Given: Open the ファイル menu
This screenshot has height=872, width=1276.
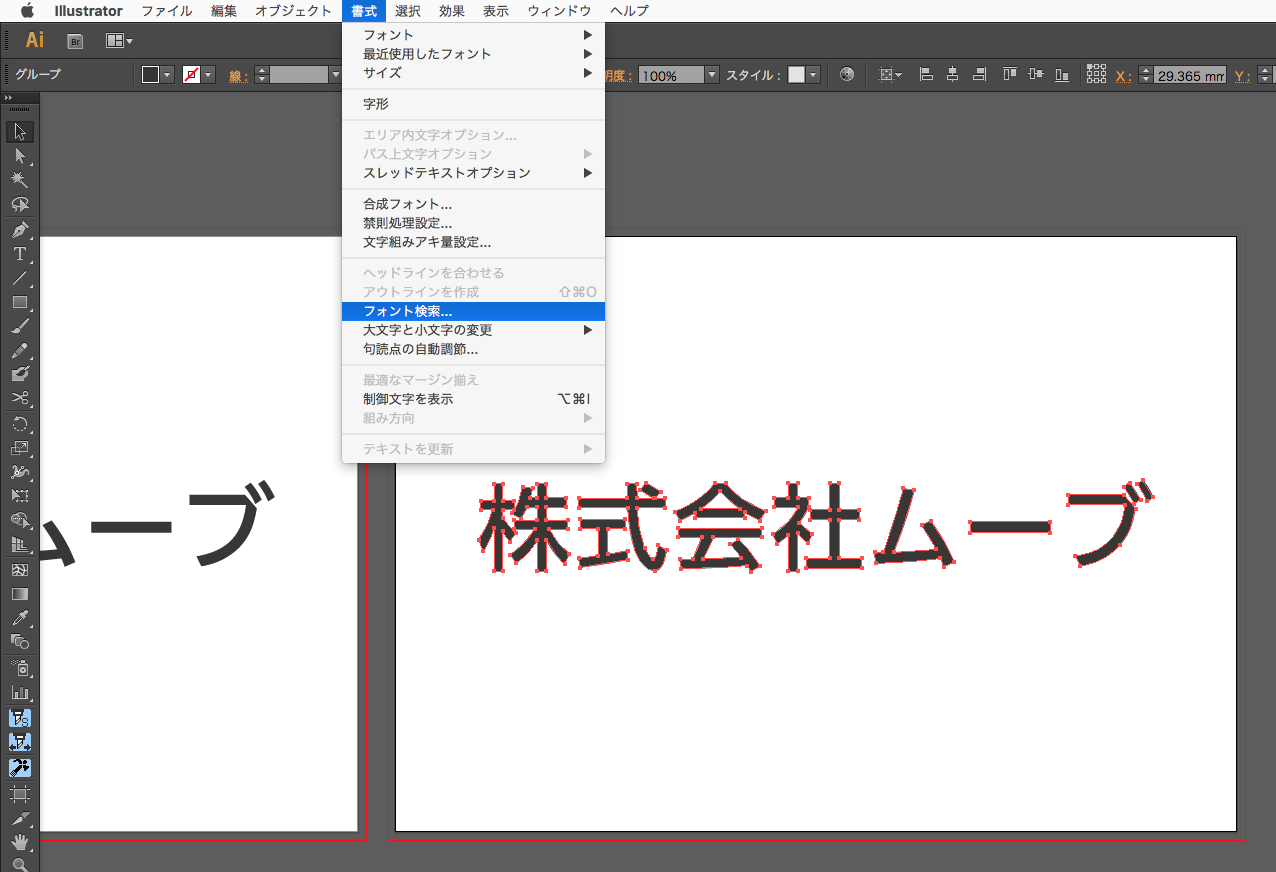Looking at the screenshot, I should 167,11.
